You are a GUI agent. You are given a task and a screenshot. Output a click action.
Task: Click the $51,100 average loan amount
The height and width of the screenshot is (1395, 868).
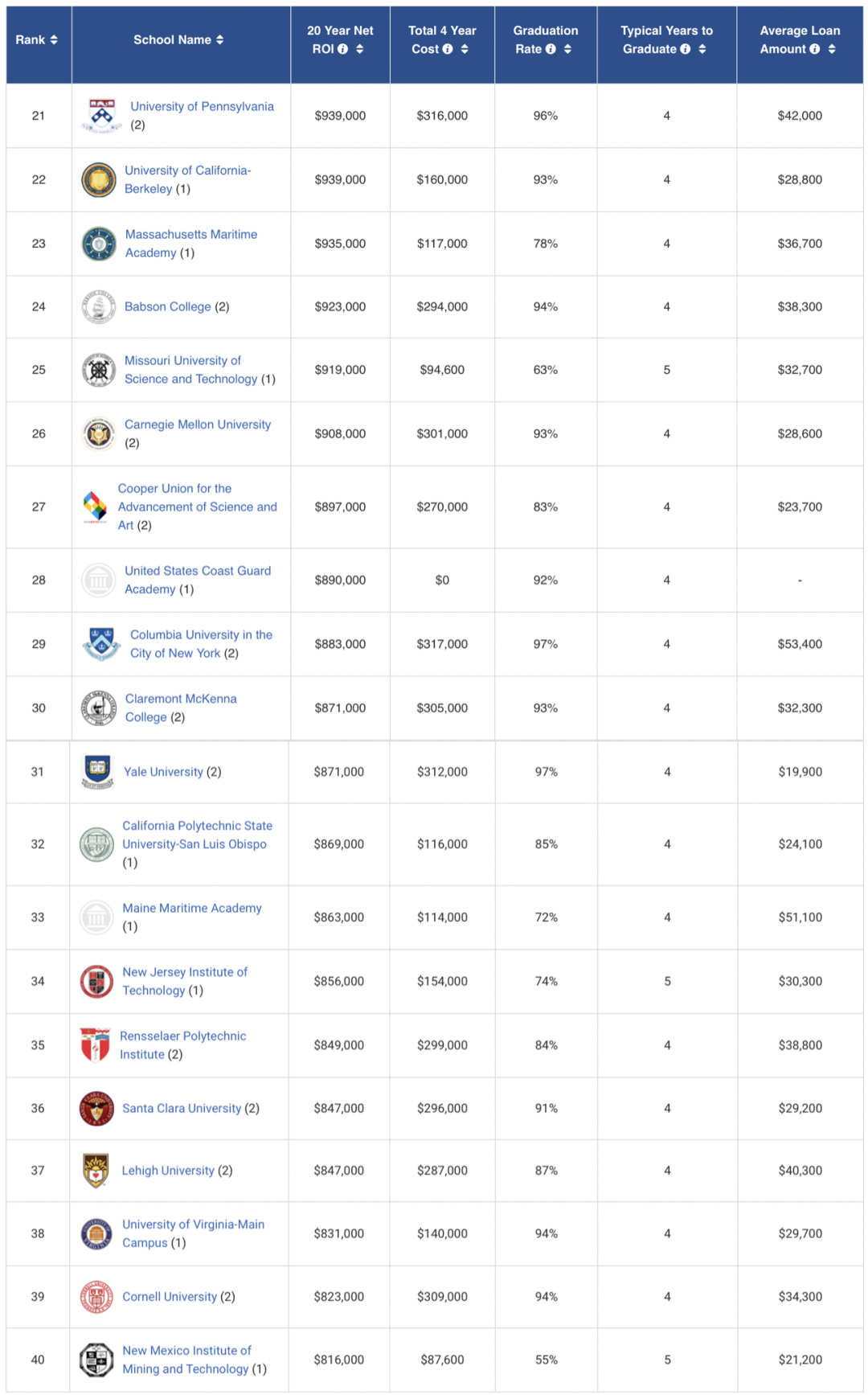click(800, 917)
